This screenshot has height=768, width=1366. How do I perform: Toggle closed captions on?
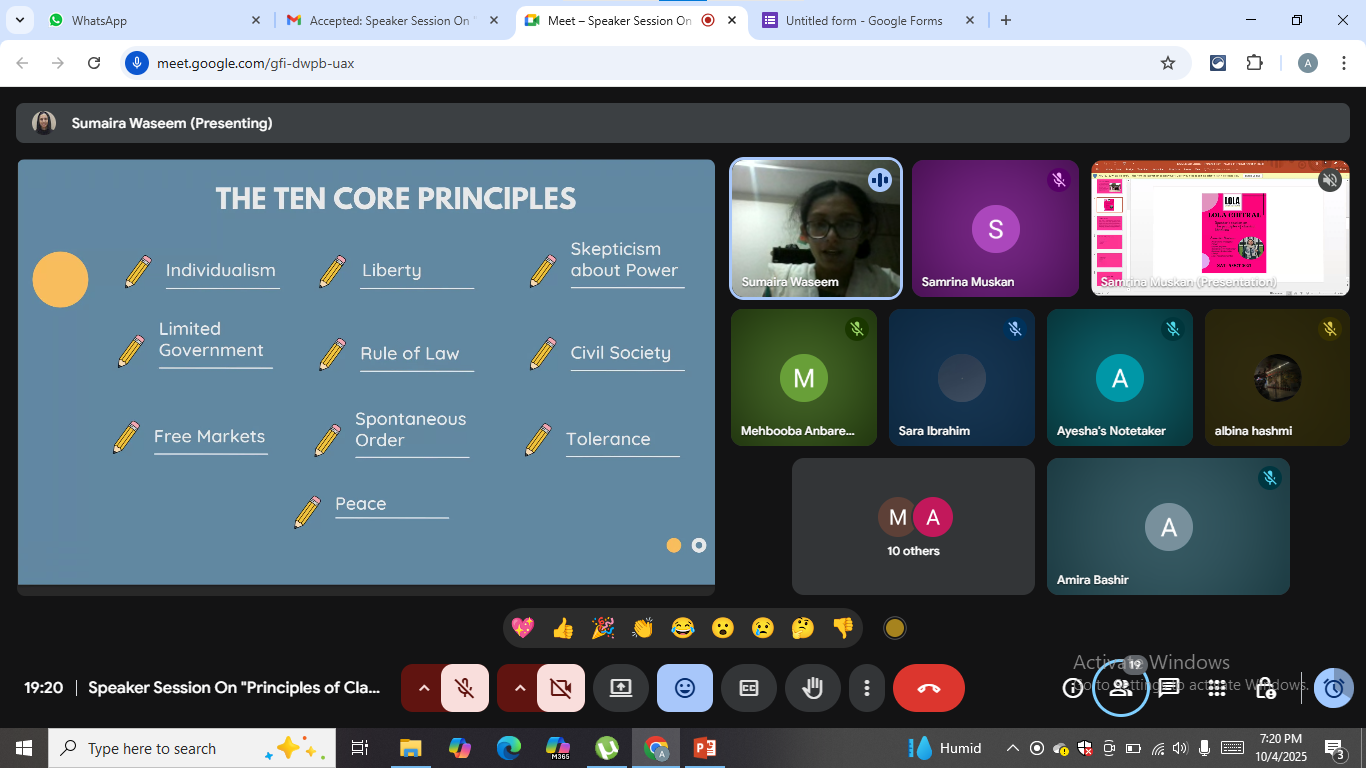(x=748, y=688)
